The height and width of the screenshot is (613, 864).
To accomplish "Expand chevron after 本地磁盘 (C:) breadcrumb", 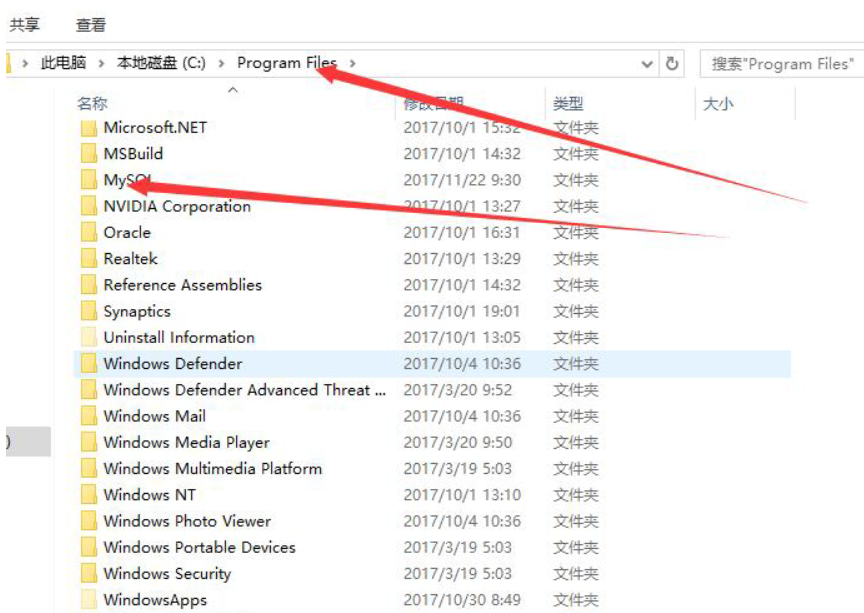I will pos(221,63).
